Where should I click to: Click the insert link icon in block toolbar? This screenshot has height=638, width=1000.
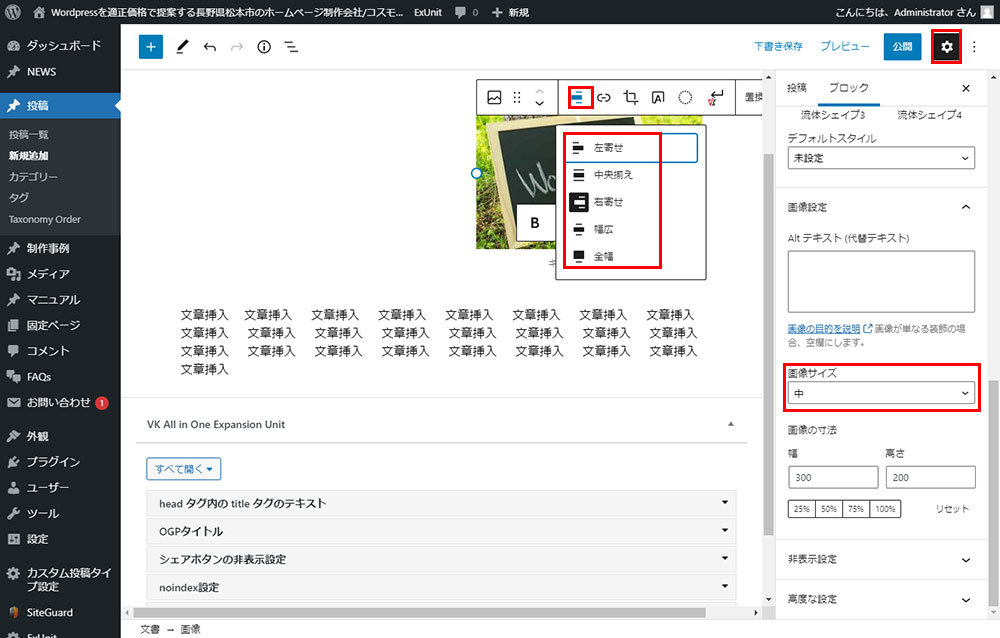point(604,97)
